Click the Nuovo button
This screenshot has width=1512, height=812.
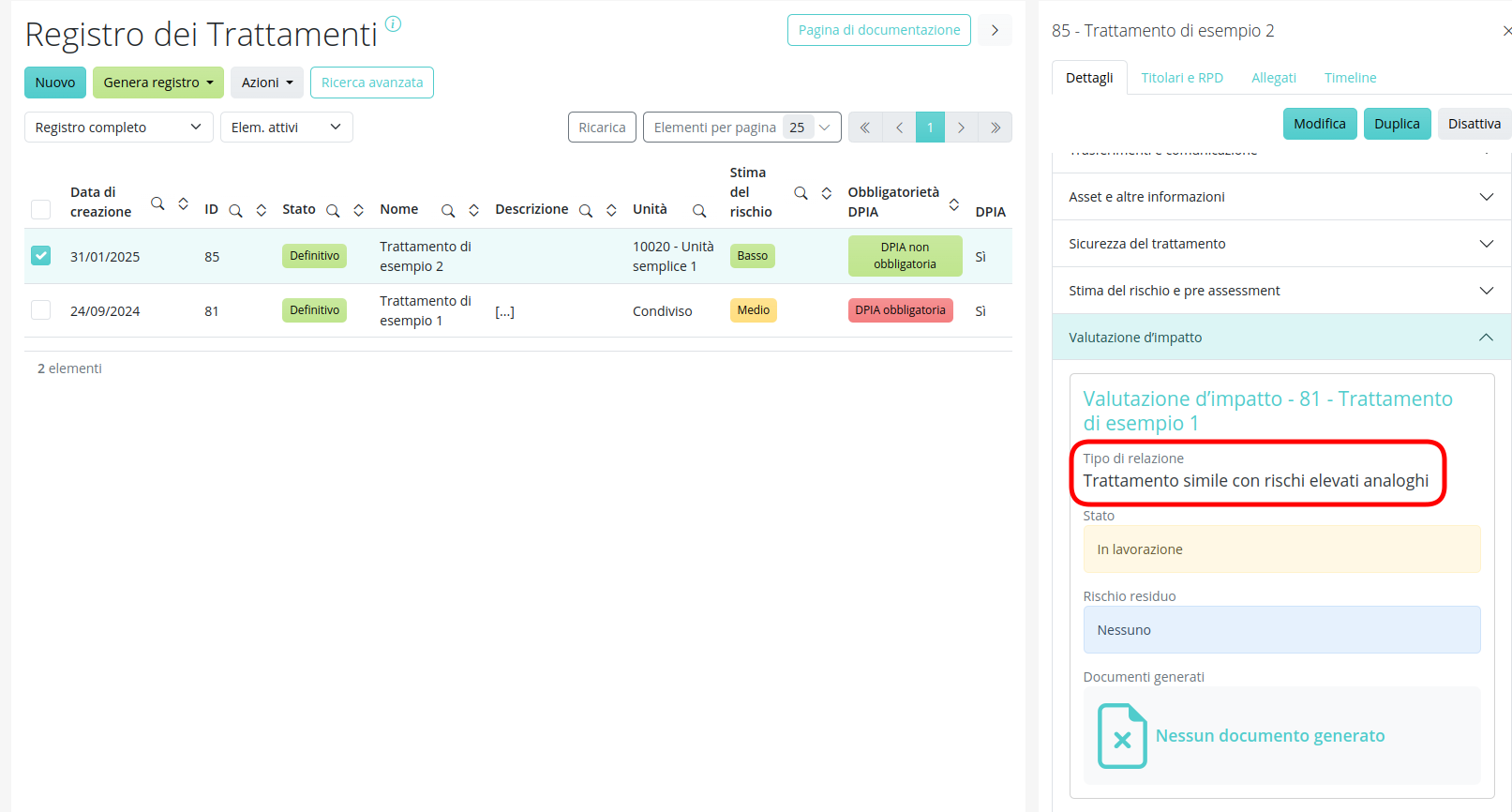coord(55,83)
